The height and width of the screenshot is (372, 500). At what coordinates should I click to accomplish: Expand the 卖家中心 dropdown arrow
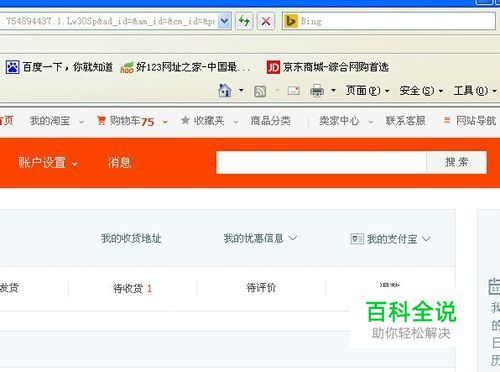[371, 122]
